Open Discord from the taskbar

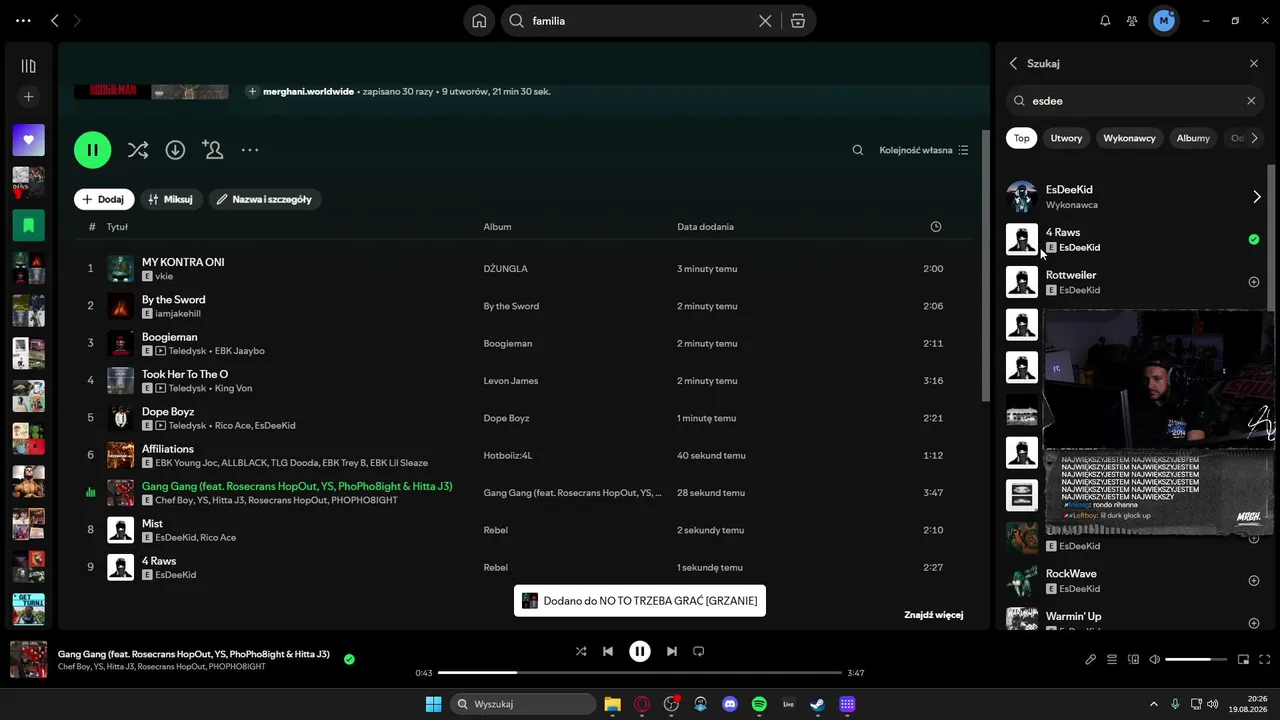click(730, 704)
